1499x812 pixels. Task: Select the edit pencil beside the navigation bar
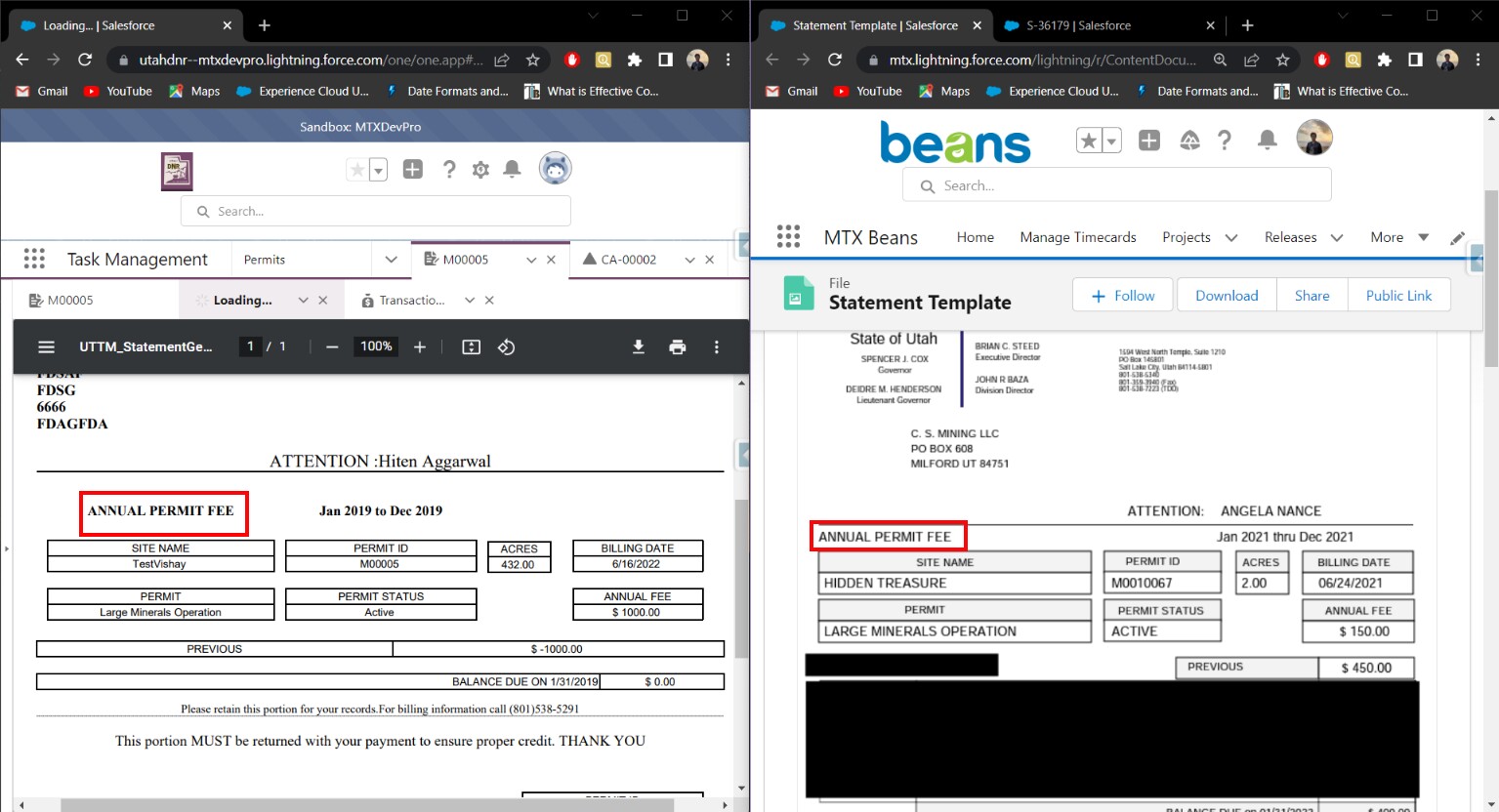coord(1457,236)
